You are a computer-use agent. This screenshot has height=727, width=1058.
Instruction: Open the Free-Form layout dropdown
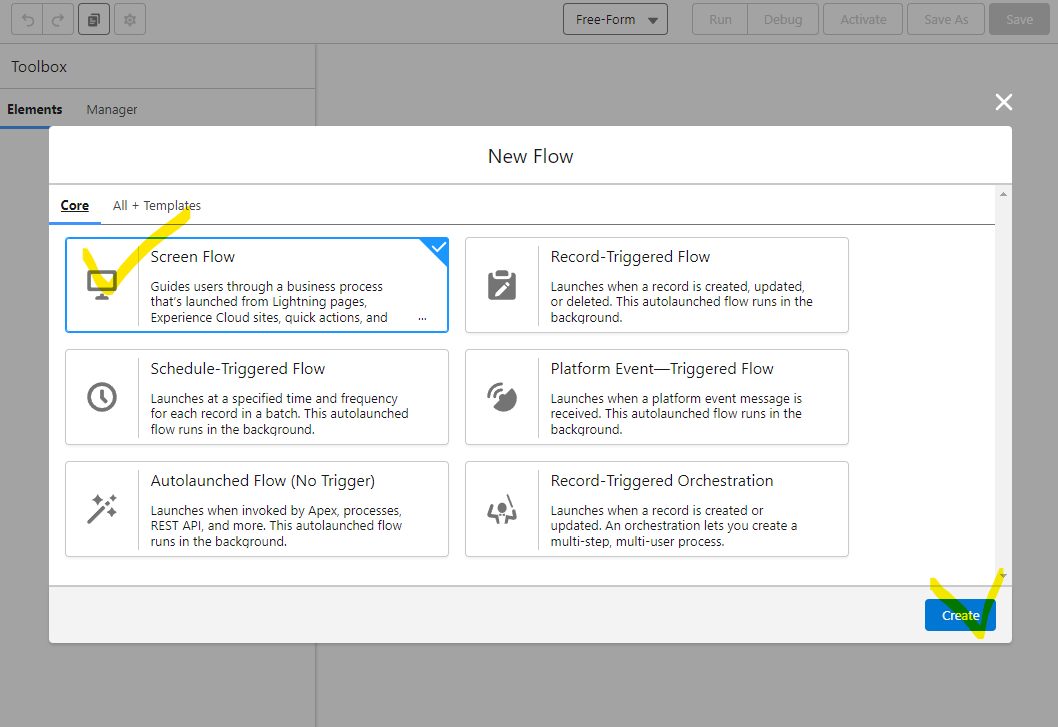pyautogui.click(x=615, y=20)
